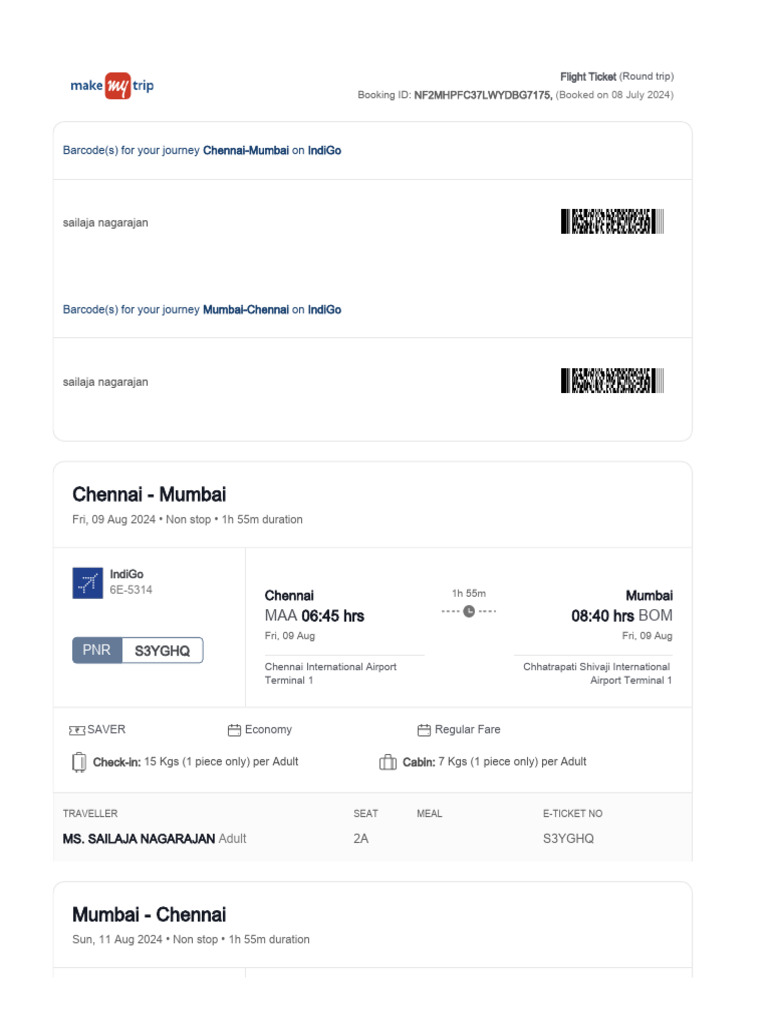
Task: Click the icon beside Economy
Action: point(234,730)
